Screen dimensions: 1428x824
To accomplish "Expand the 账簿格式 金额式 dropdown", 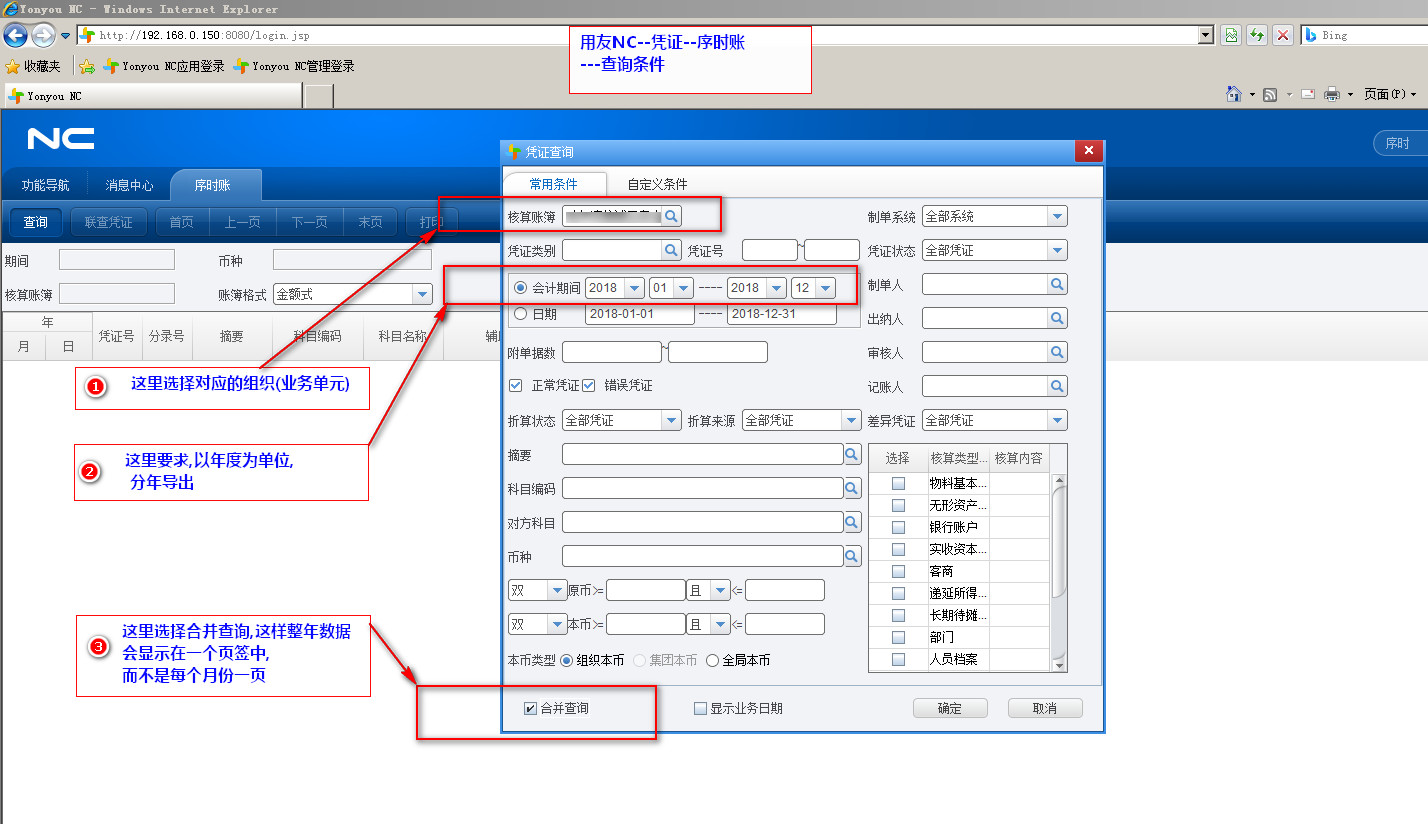I will coord(422,294).
